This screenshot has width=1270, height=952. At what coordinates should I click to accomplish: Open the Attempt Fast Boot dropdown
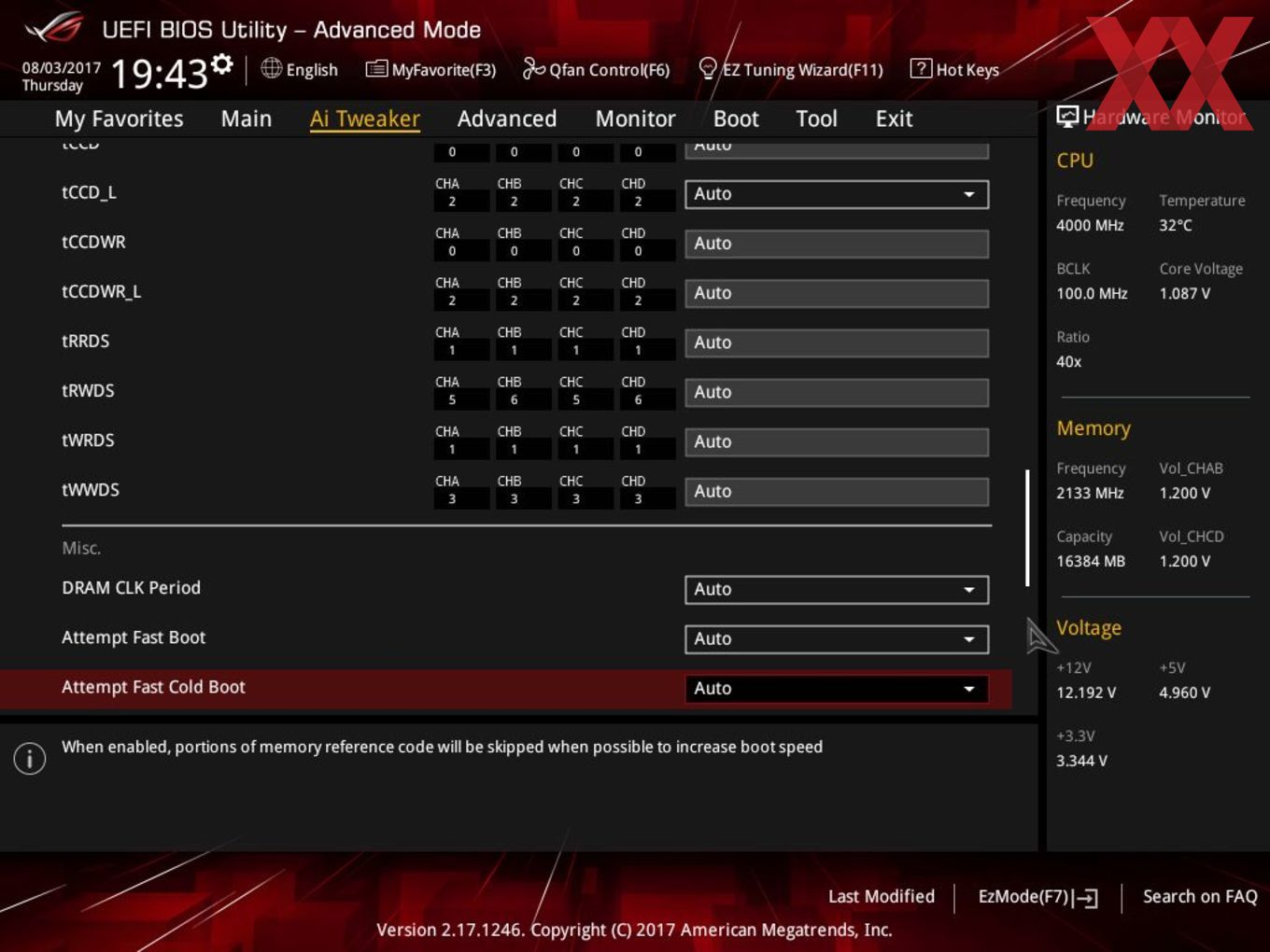(837, 639)
